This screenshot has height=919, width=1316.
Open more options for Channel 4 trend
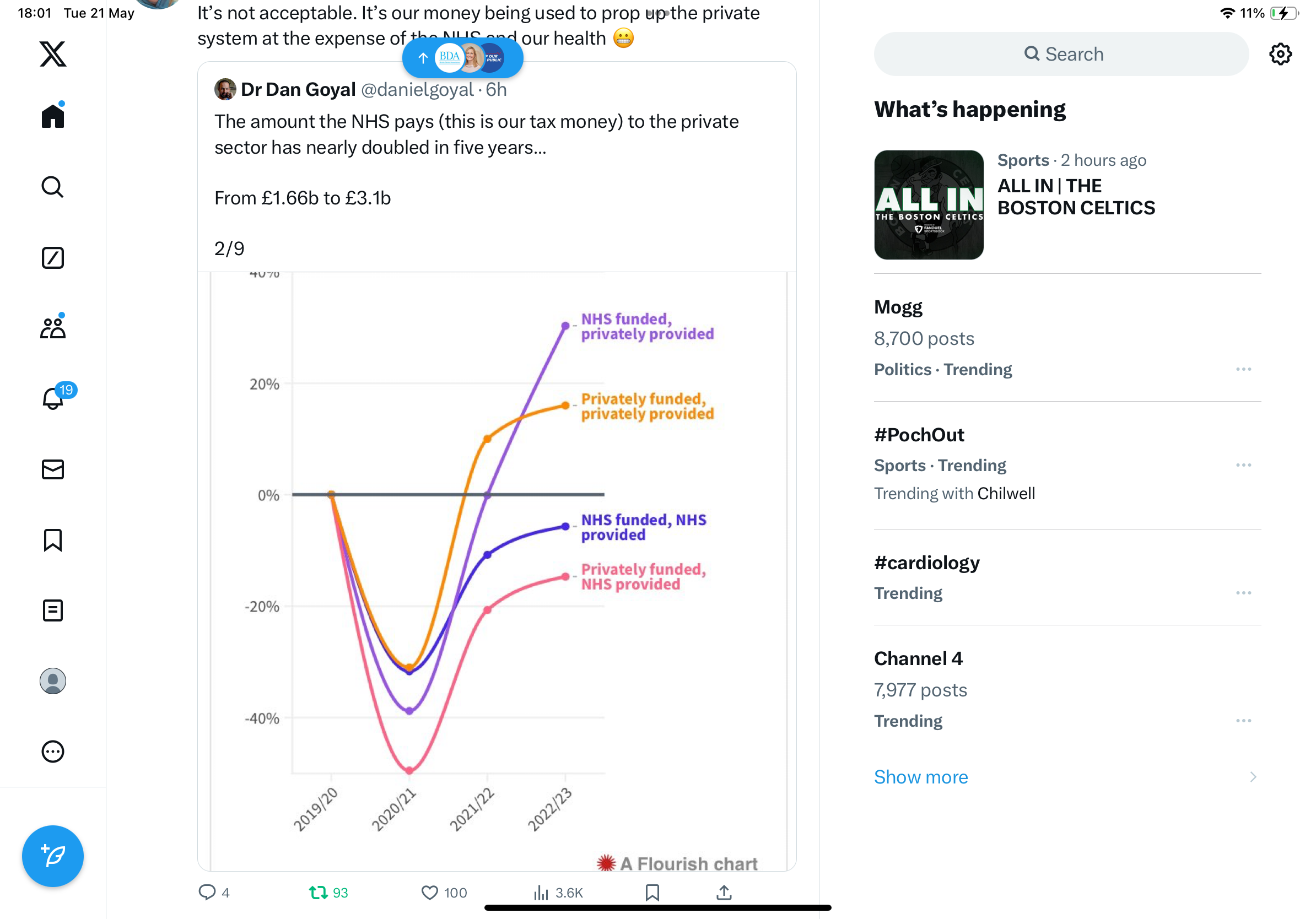[1243, 720]
